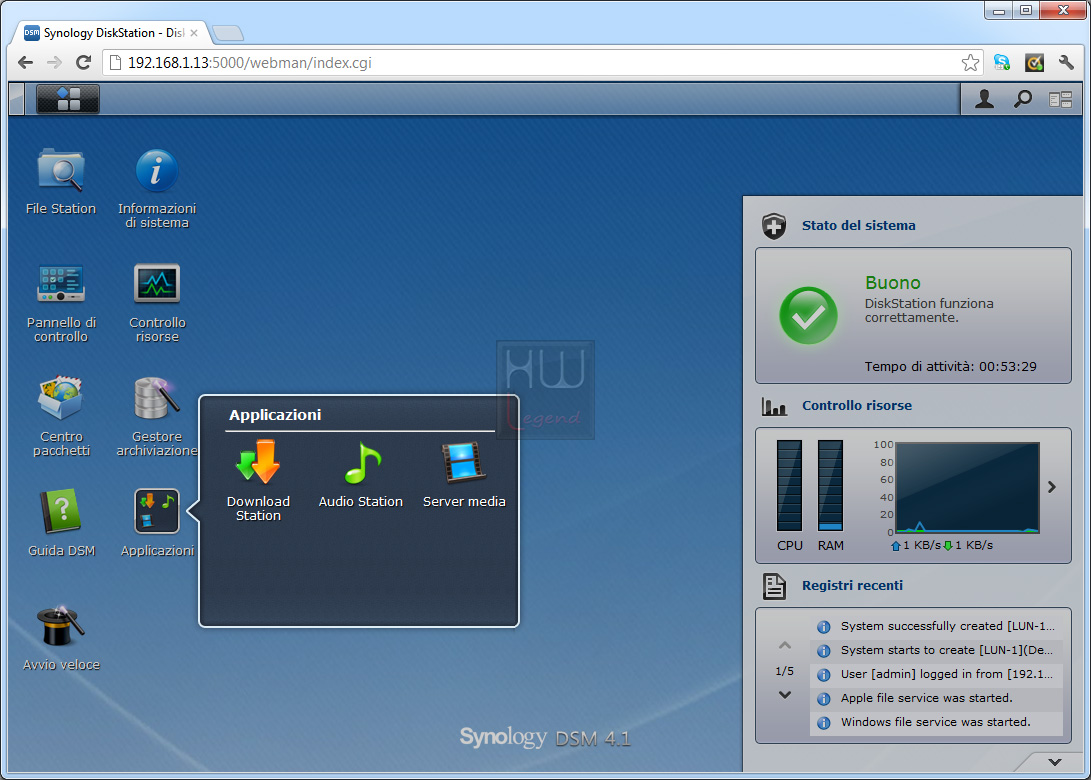Open the user account options icon
The height and width of the screenshot is (780, 1091).
click(984, 100)
